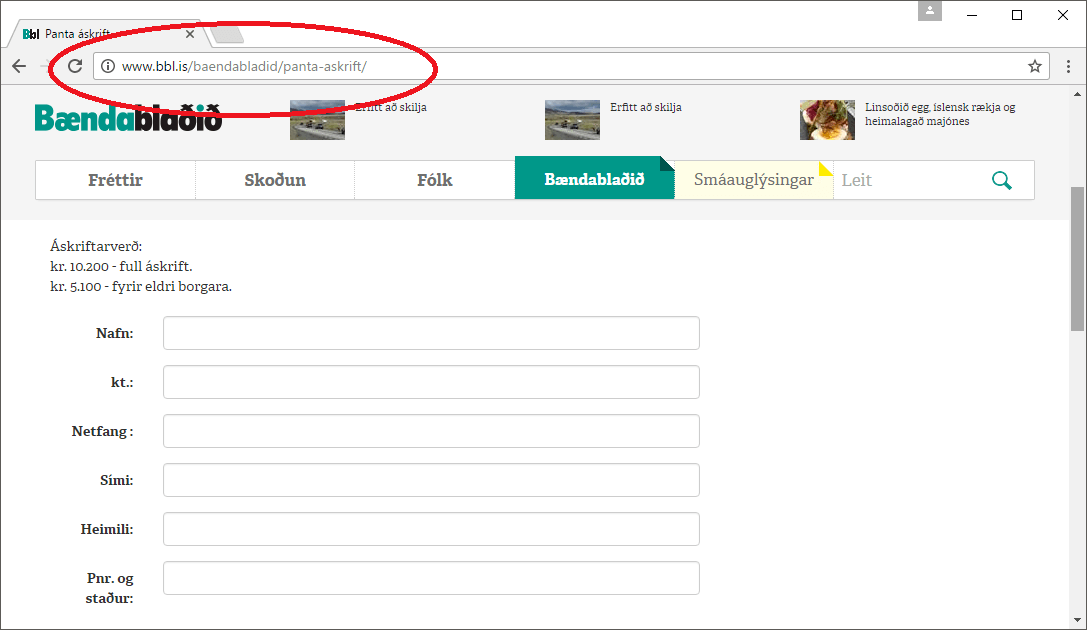The height and width of the screenshot is (630, 1087).
Task: Click the first road landscape thumbnail
Action: 318,120
